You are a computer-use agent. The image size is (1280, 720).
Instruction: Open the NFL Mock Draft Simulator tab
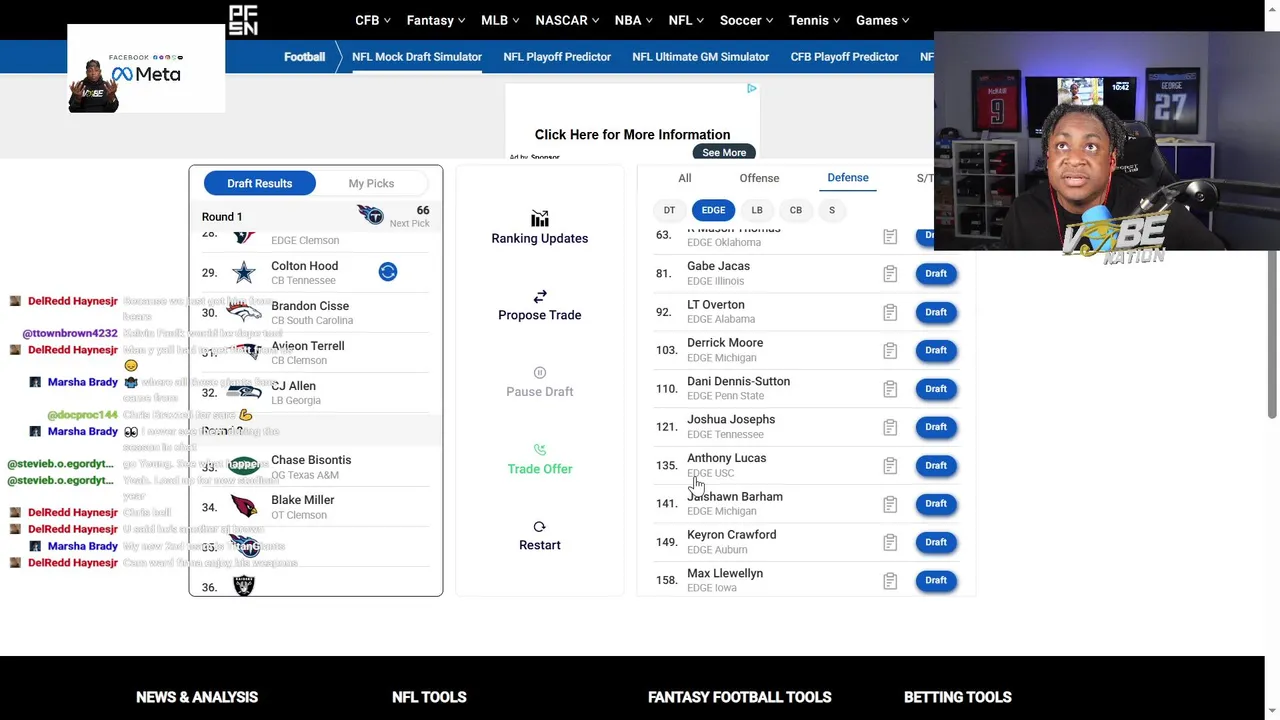coord(417,57)
